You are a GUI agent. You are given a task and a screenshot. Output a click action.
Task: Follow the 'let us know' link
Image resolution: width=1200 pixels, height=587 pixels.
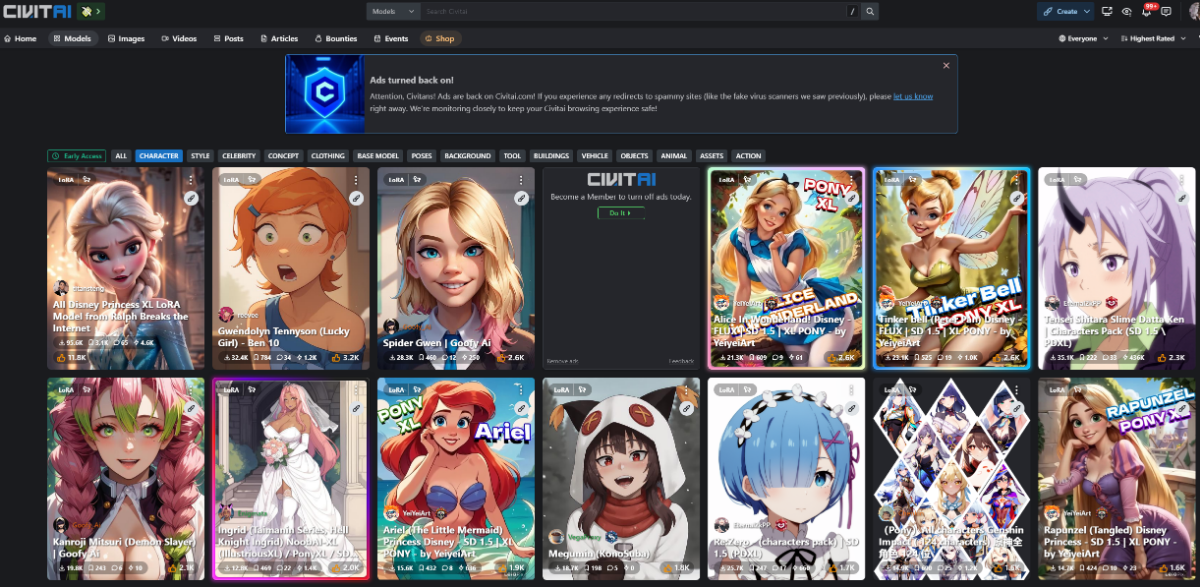(913, 96)
